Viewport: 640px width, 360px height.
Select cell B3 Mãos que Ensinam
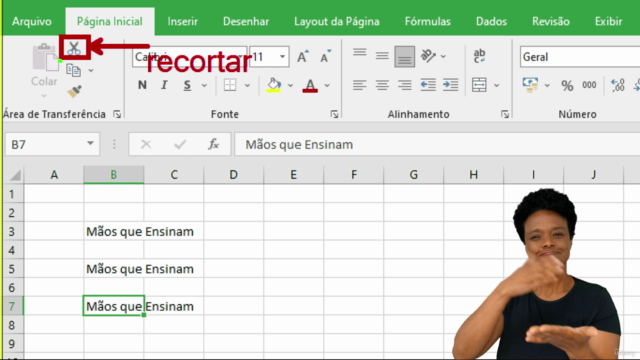113,231
